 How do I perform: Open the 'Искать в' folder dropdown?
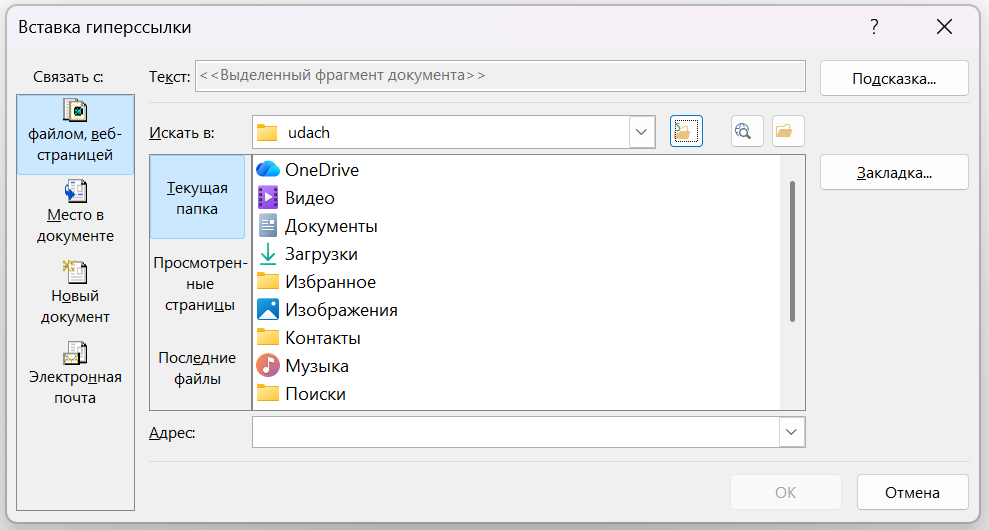pyautogui.click(x=641, y=132)
